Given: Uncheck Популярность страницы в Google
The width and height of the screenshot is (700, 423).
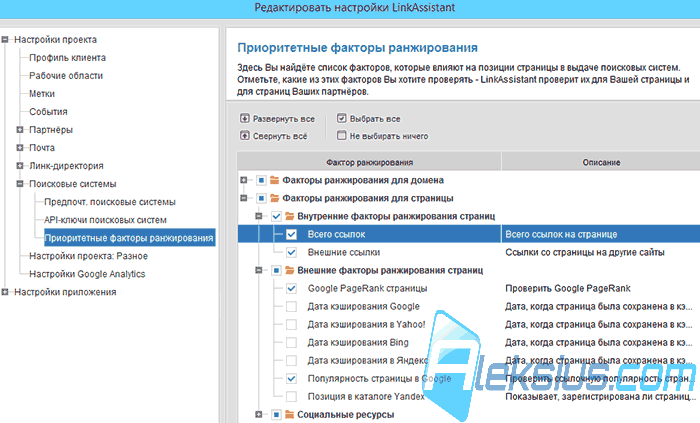Looking at the screenshot, I should (x=291, y=378).
